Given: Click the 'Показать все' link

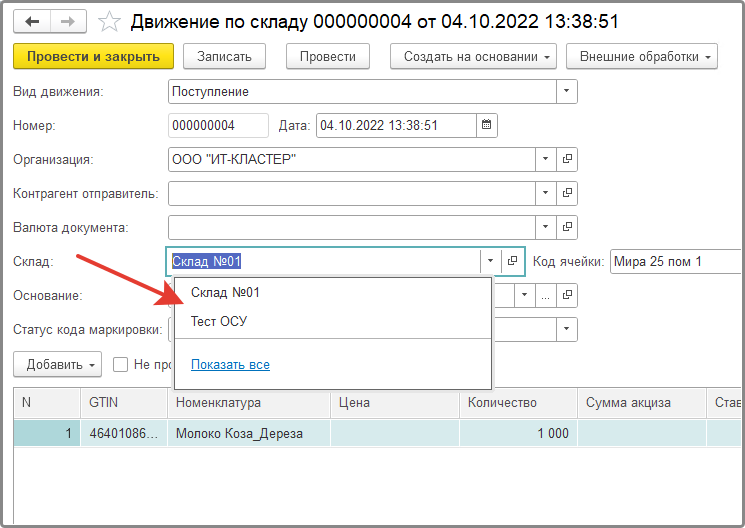Looking at the screenshot, I should (230, 365).
